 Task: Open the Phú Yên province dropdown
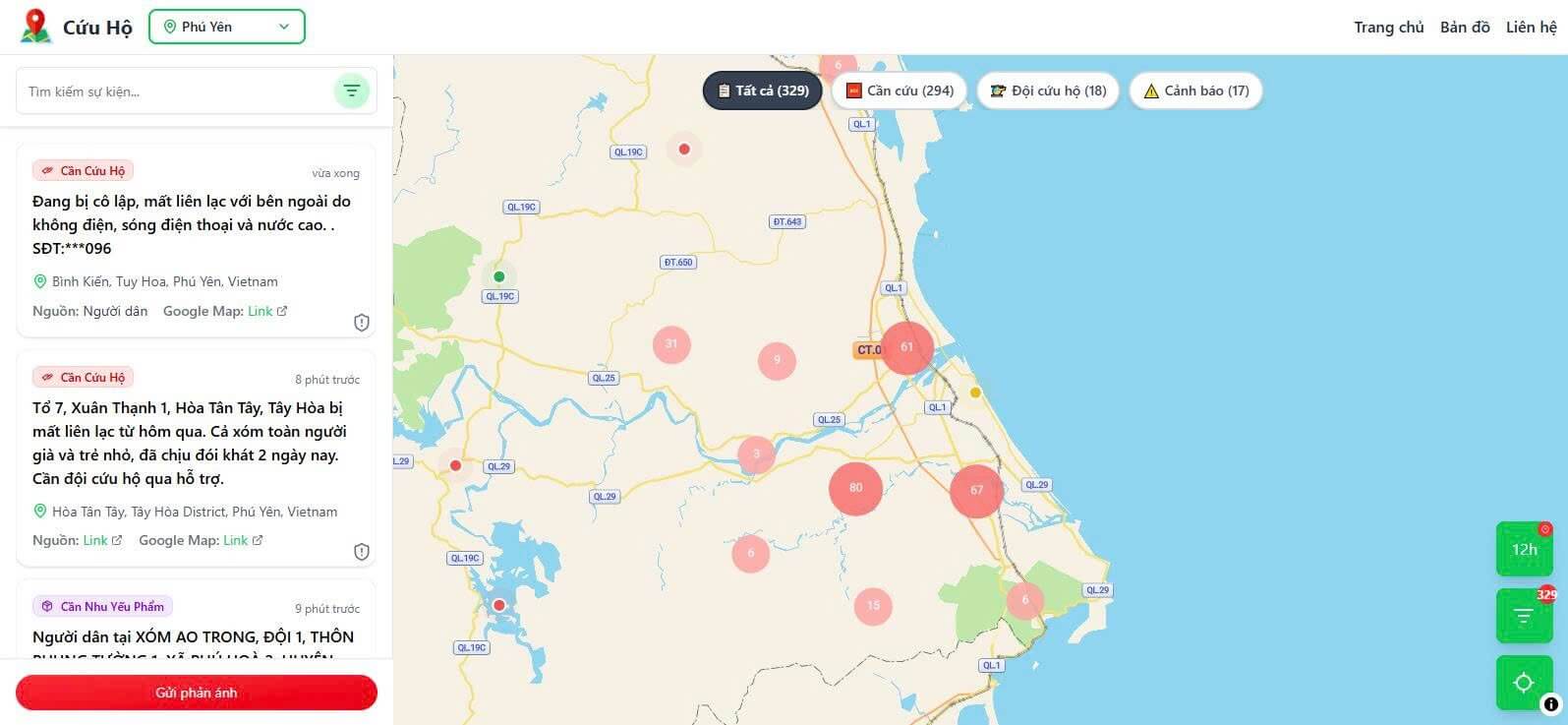pos(227,27)
